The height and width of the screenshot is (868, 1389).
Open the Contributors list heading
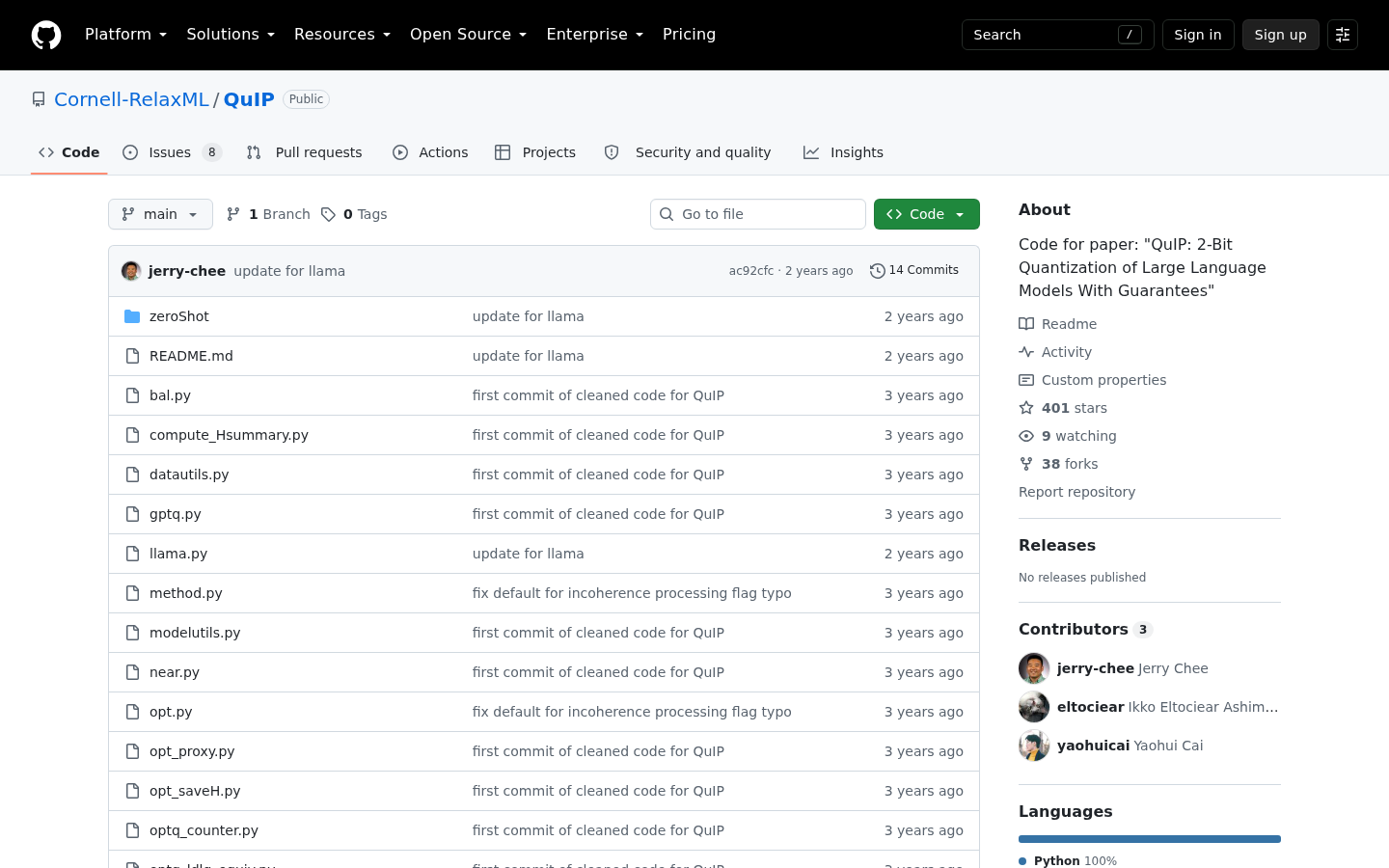[1085, 629]
